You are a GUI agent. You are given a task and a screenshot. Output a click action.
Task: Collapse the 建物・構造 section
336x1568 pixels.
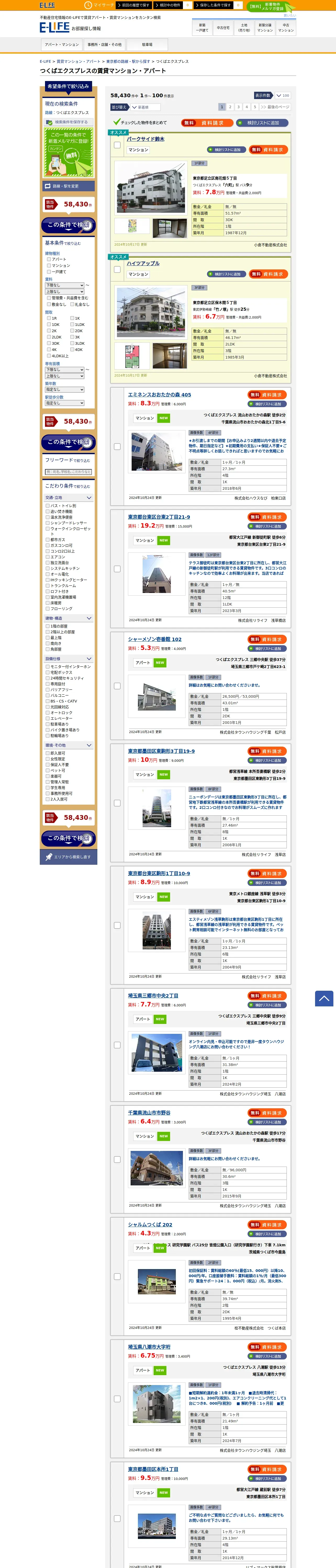(x=68, y=618)
